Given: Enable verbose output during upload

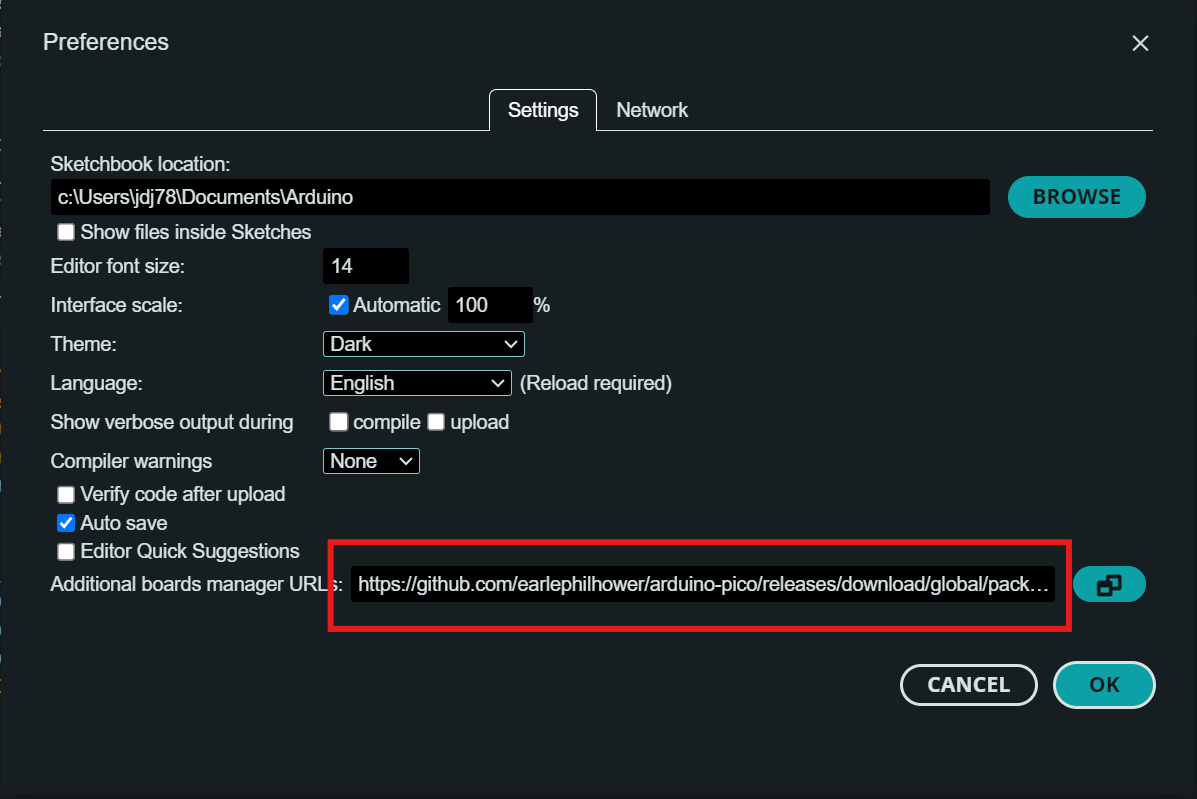Looking at the screenshot, I should click(x=436, y=422).
